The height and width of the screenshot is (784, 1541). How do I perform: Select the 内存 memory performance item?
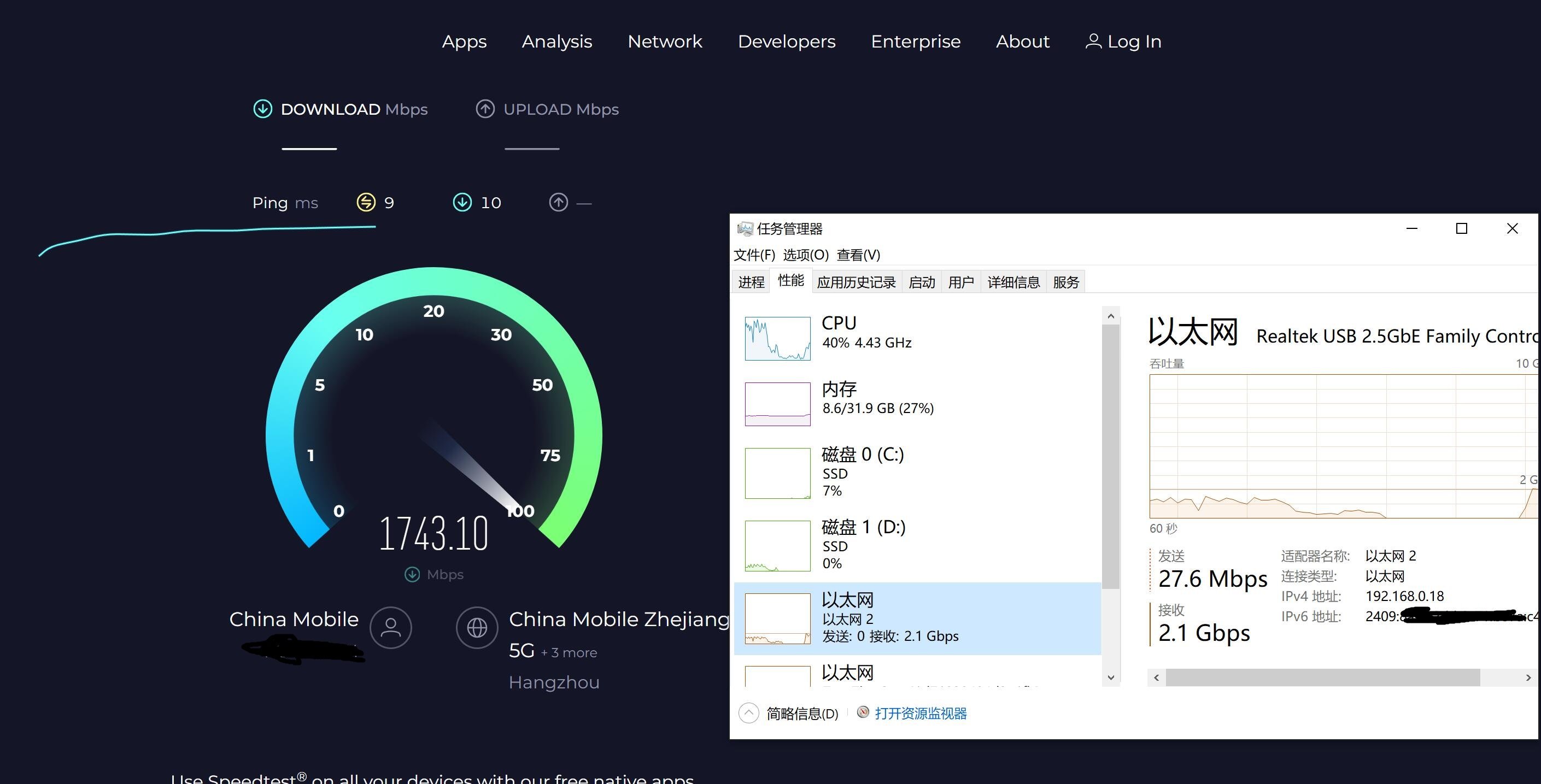(x=917, y=404)
